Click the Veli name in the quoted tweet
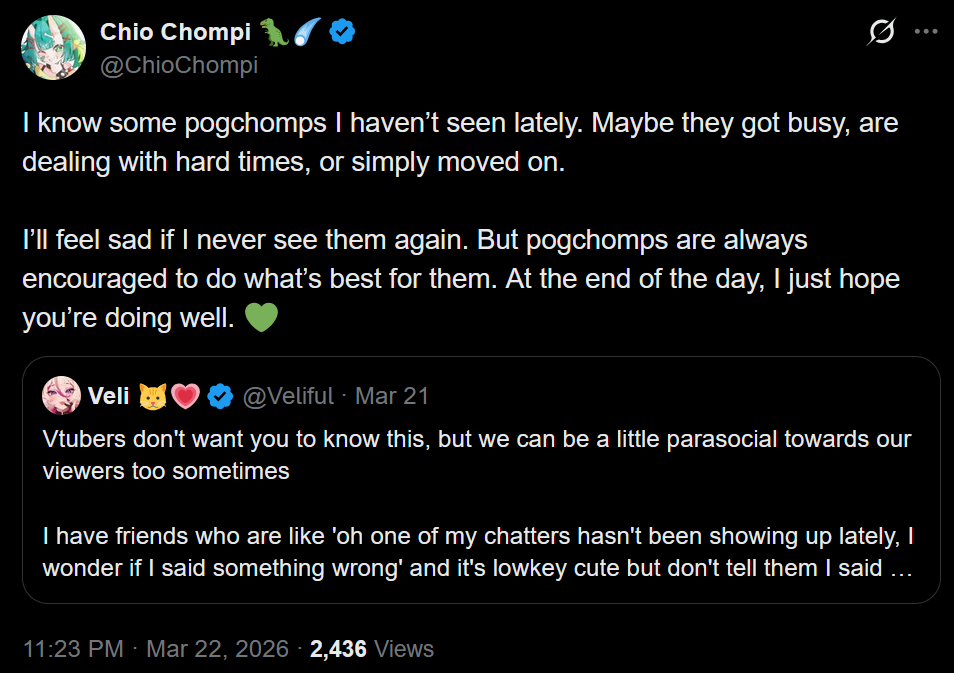954x673 pixels. (109, 396)
